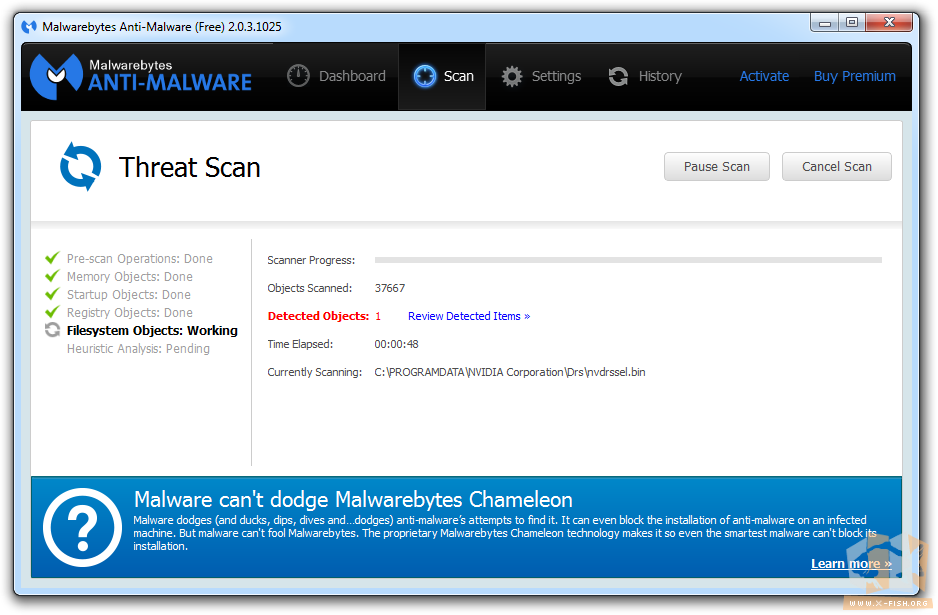Viewport: 938px width, 615px height.
Task: Cancel the threat scan
Action: point(836,166)
